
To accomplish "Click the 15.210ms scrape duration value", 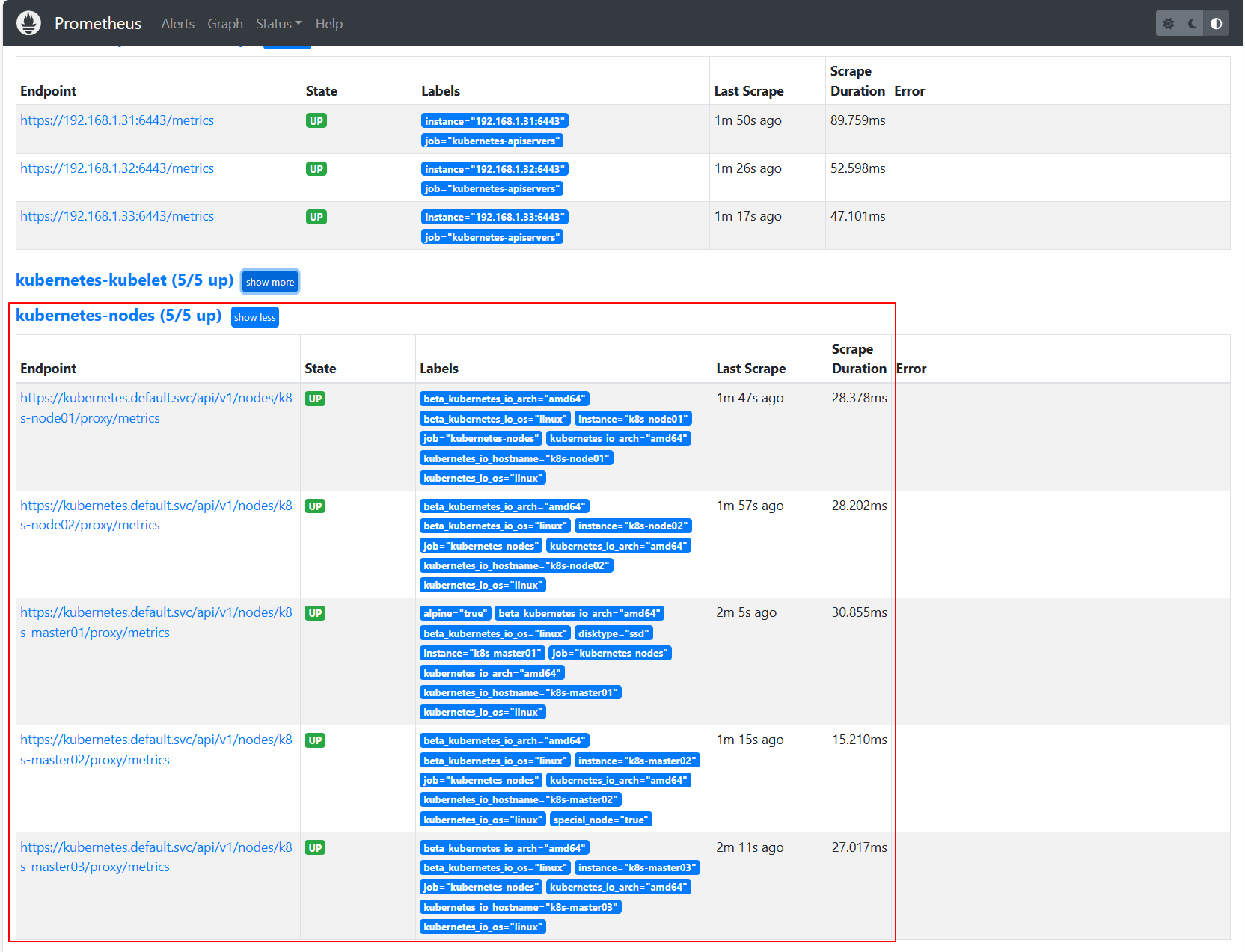I will [x=860, y=740].
